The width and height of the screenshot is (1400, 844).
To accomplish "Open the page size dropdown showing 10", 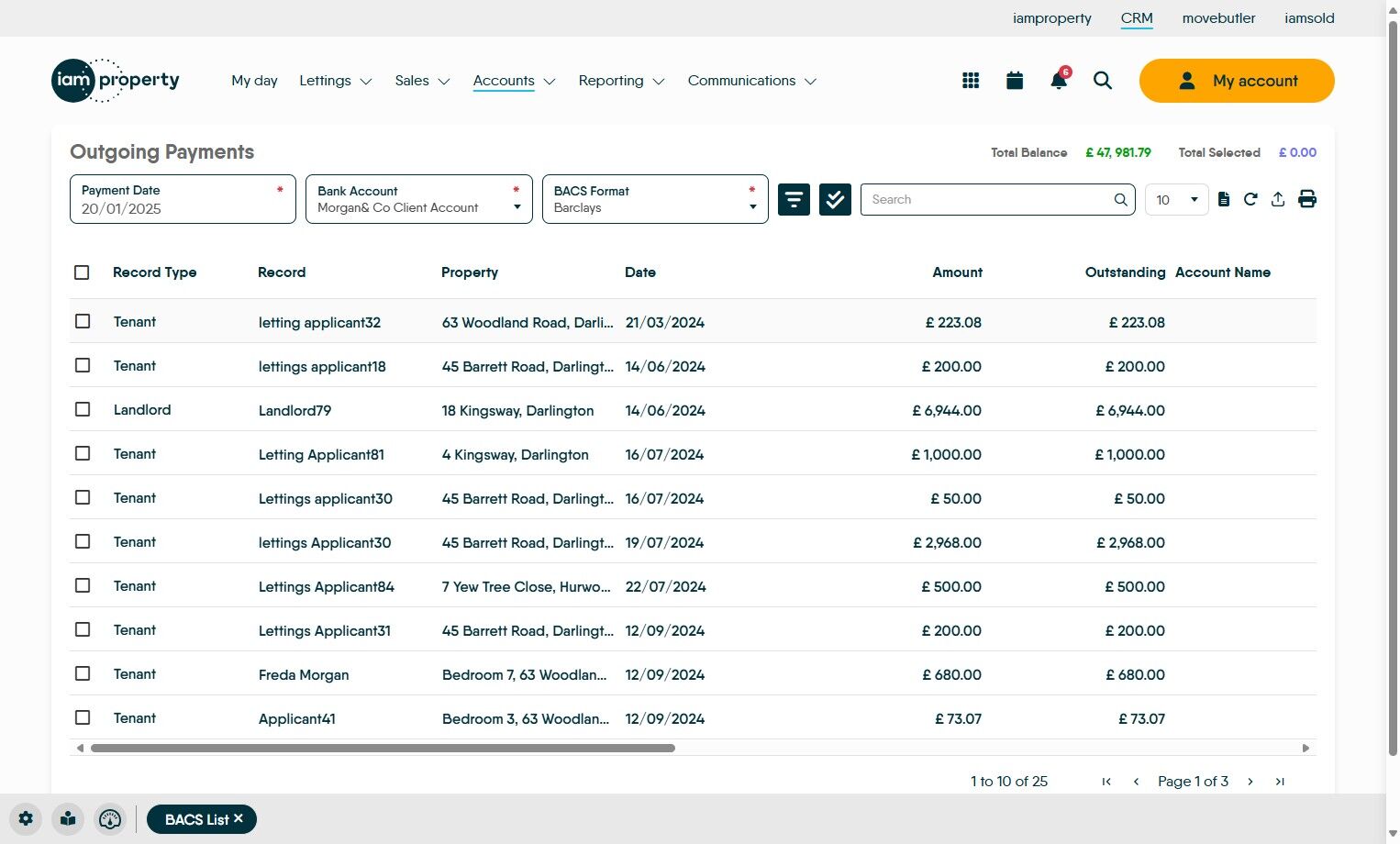I will (x=1176, y=199).
